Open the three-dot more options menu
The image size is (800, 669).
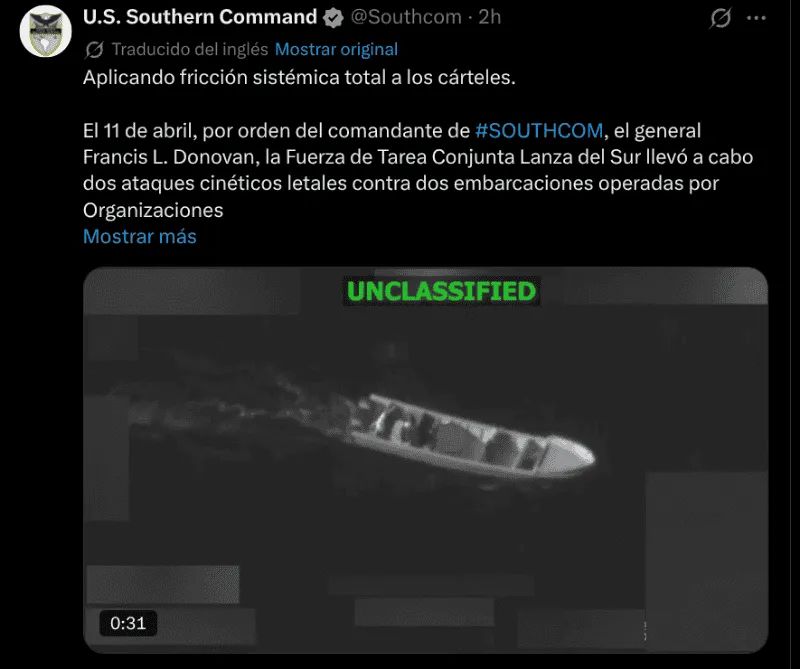(x=756, y=18)
